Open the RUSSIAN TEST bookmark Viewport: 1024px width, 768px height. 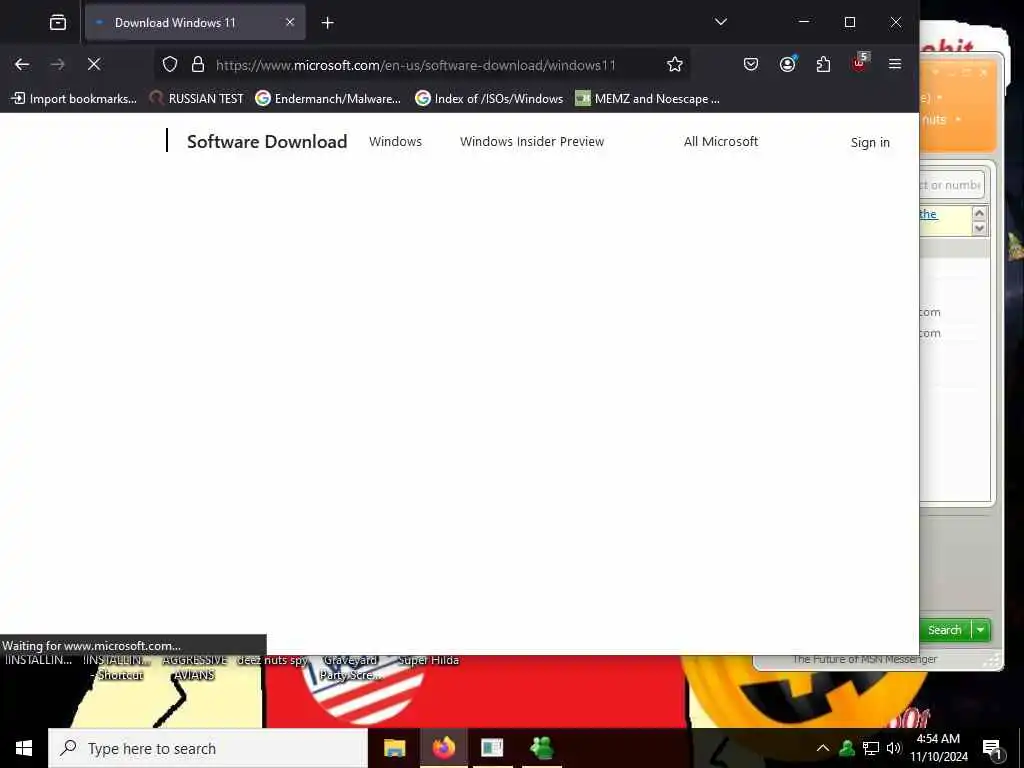pos(196,99)
